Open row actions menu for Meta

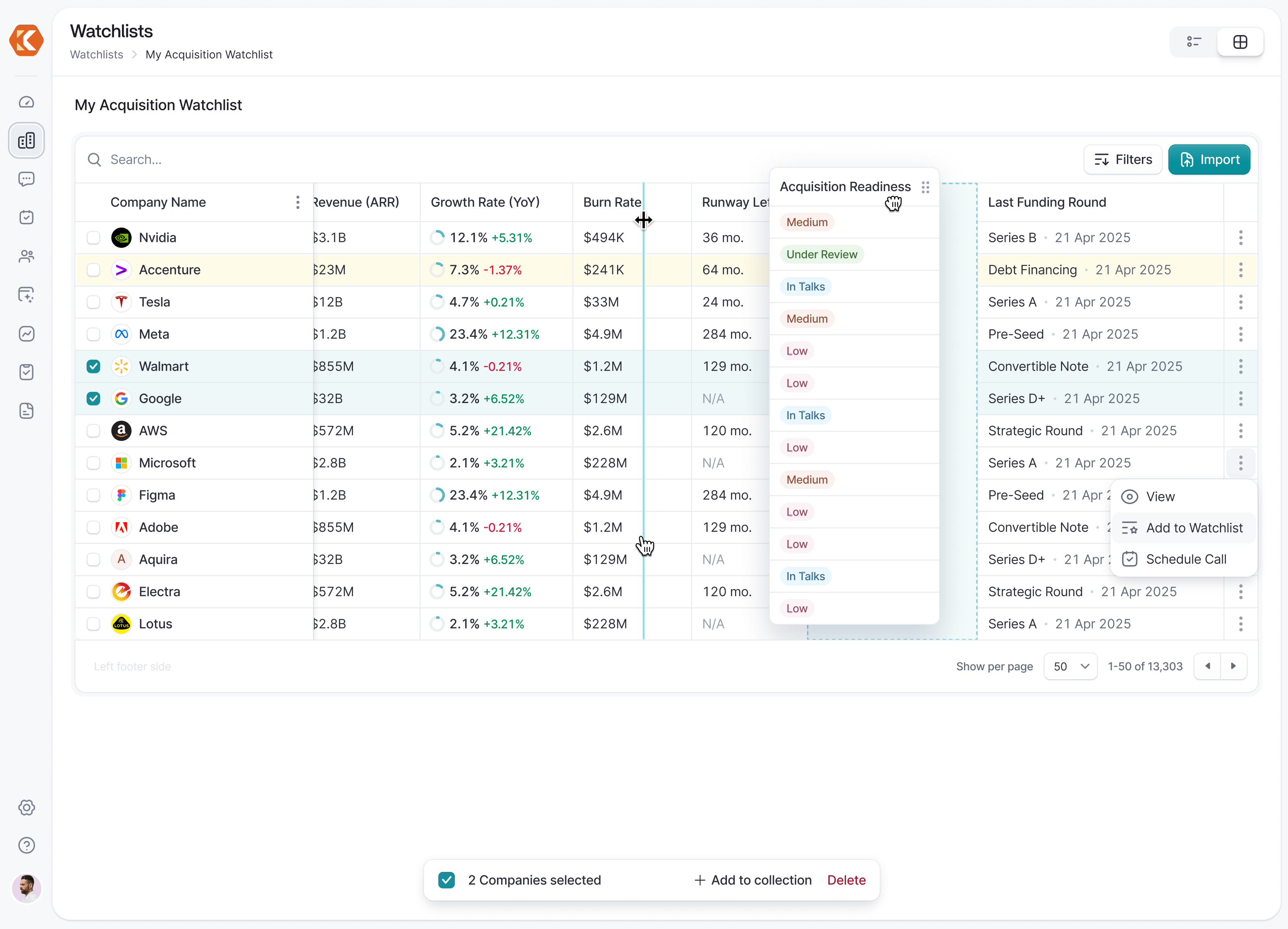click(1241, 334)
